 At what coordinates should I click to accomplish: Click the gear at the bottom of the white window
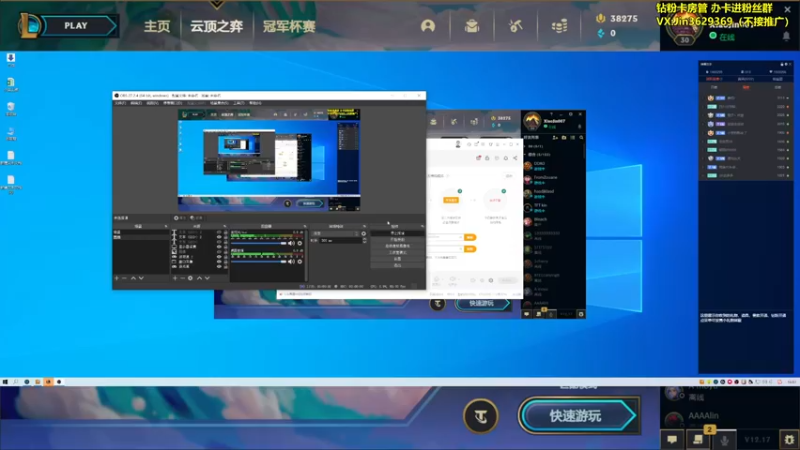(x=491, y=280)
